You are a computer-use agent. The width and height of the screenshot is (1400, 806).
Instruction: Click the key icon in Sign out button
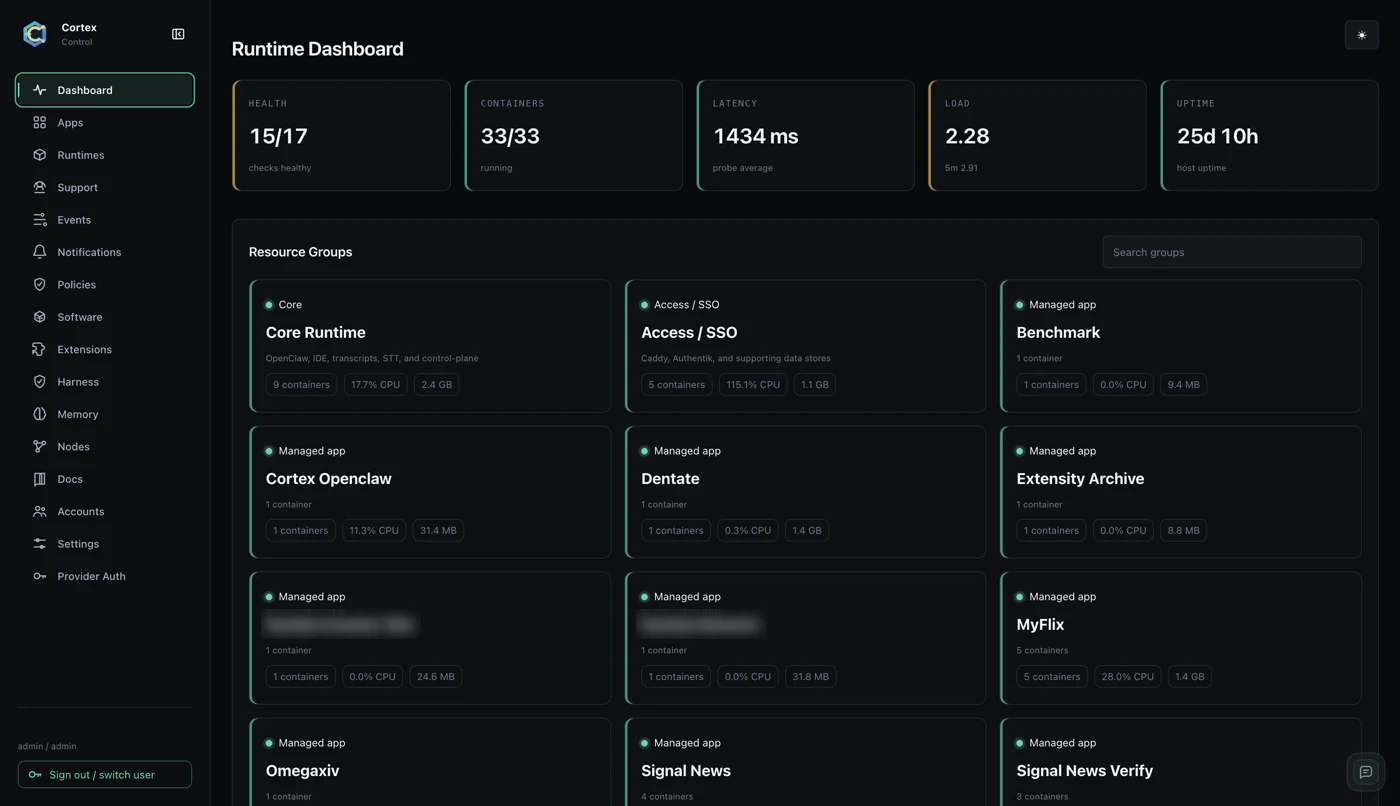point(35,774)
